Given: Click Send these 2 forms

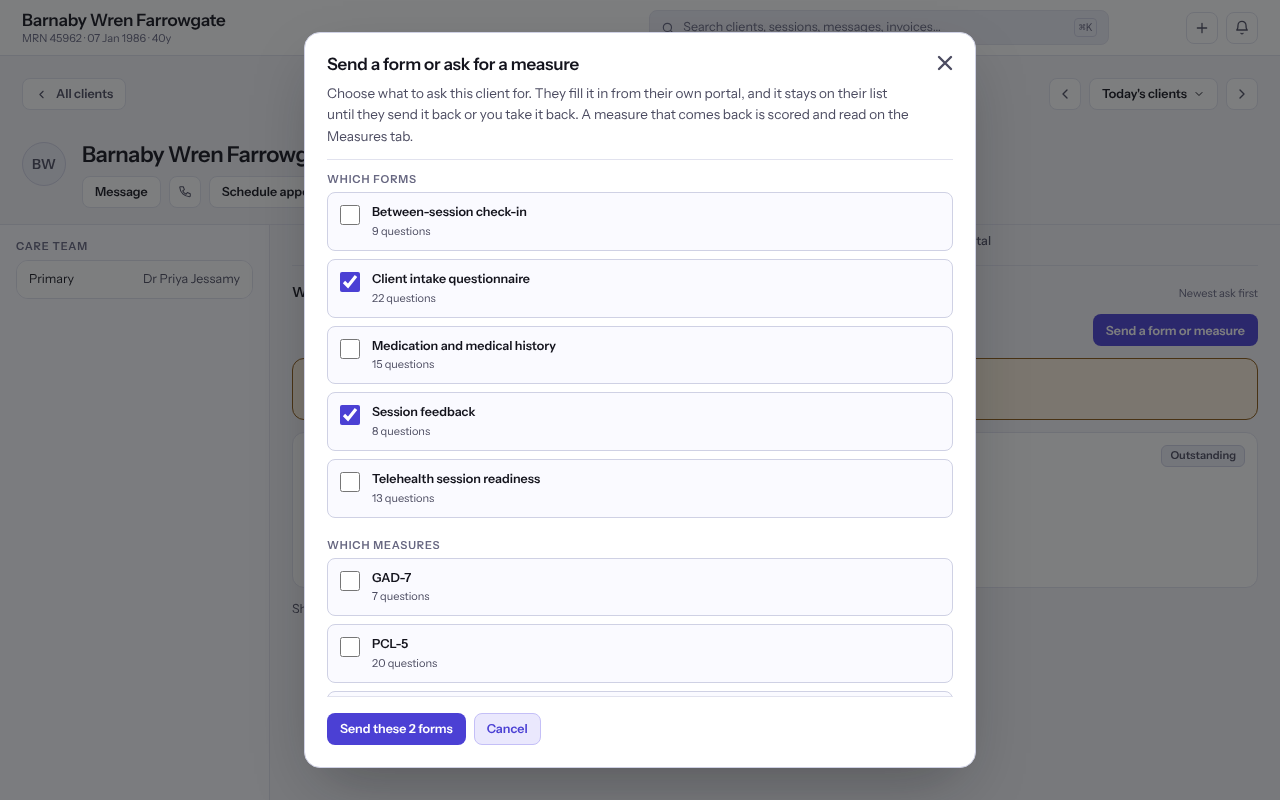Looking at the screenshot, I should (396, 729).
